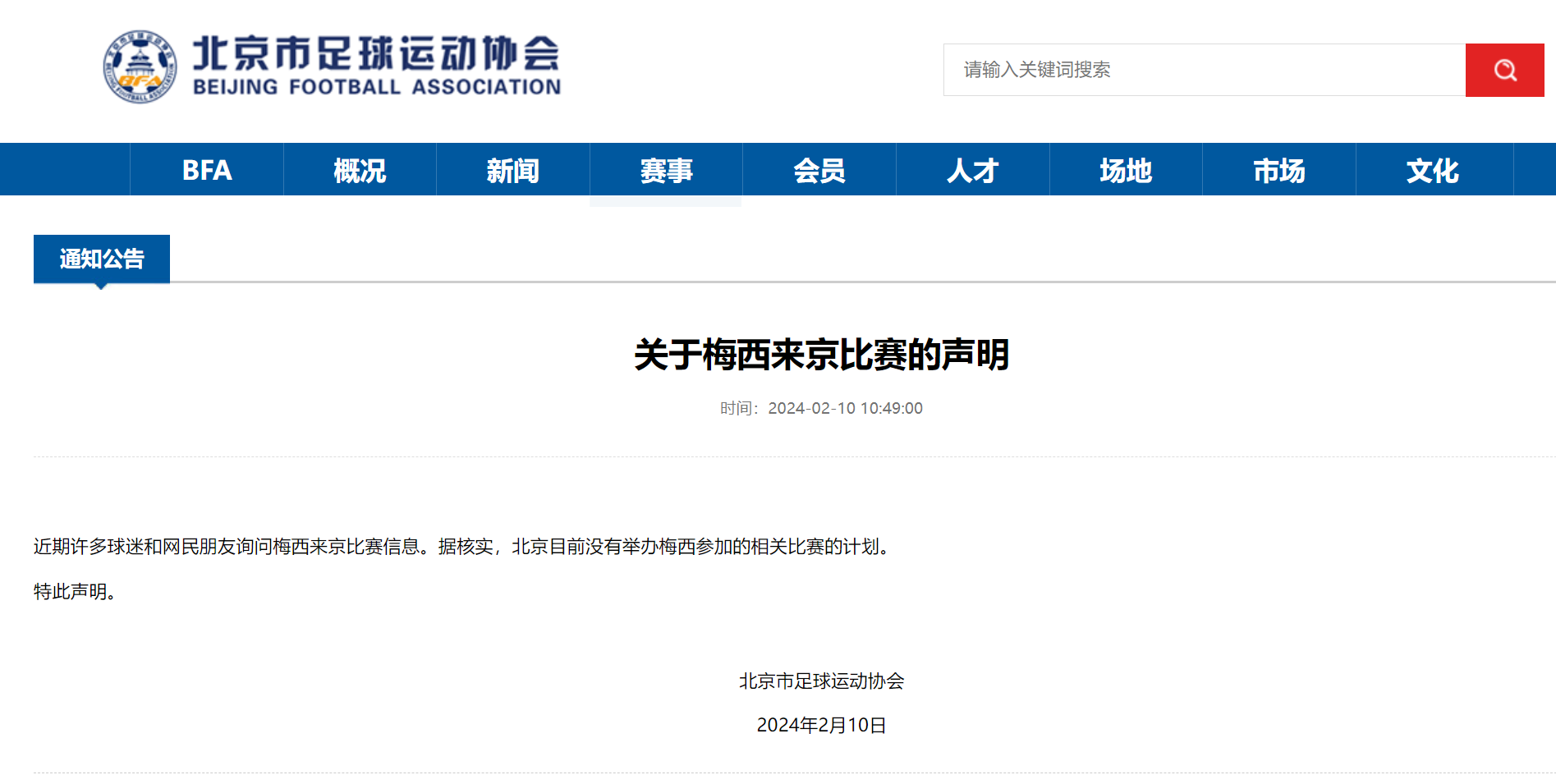
Task: Click the Beijing Football Association emblem logo
Action: (x=140, y=66)
